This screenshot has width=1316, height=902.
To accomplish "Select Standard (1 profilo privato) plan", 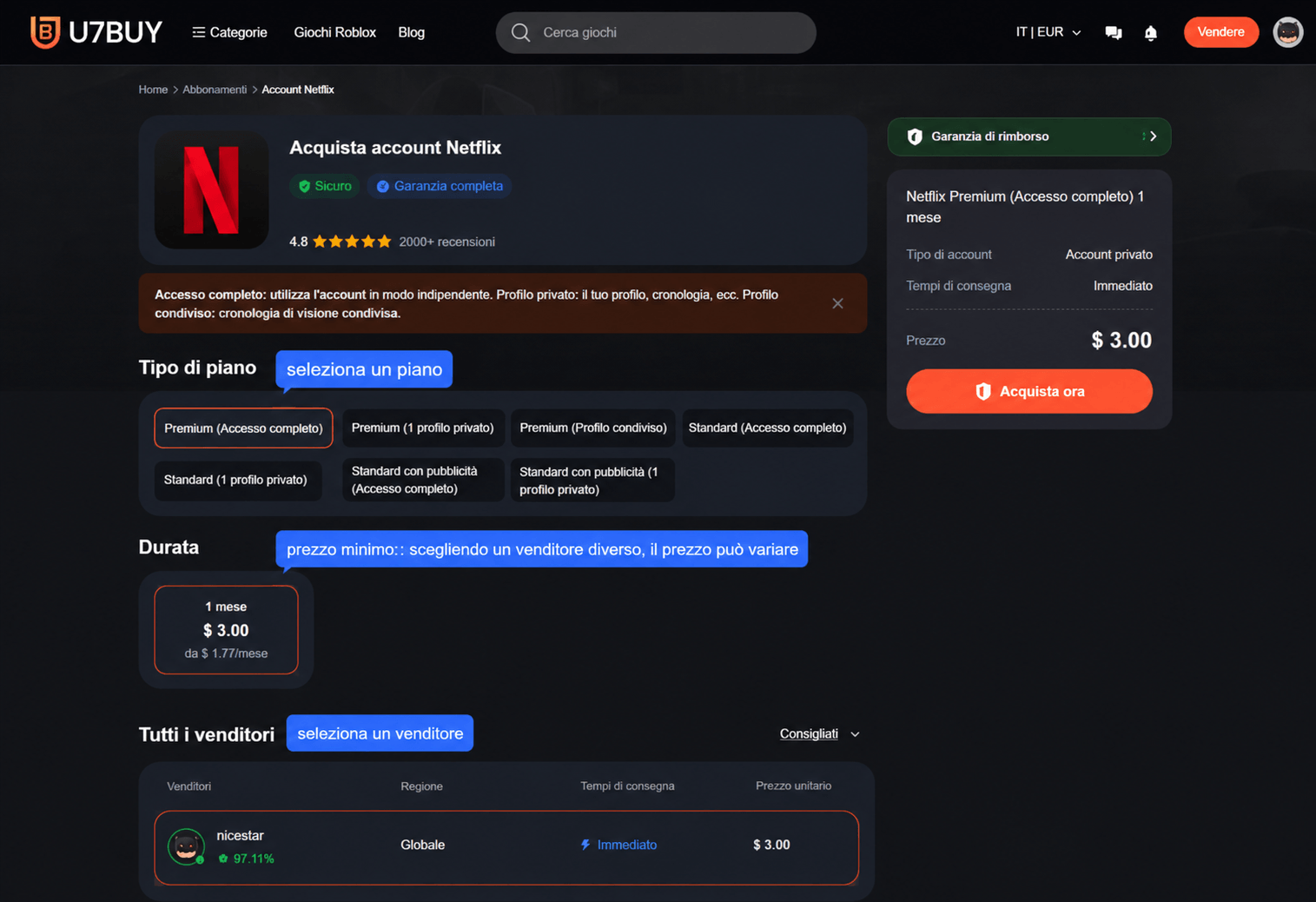I will coord(237,480).
